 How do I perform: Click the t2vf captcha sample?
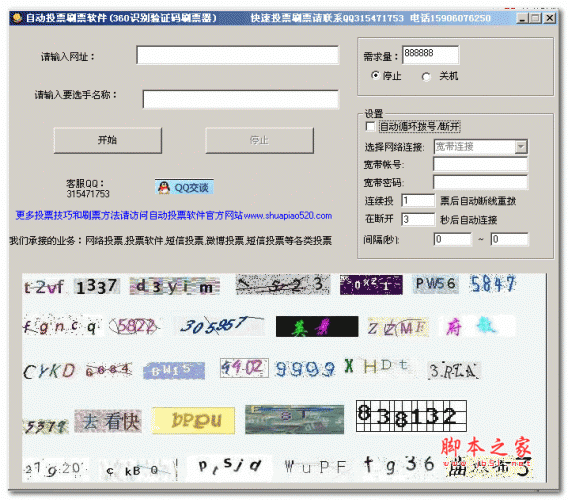coord(44,287)
